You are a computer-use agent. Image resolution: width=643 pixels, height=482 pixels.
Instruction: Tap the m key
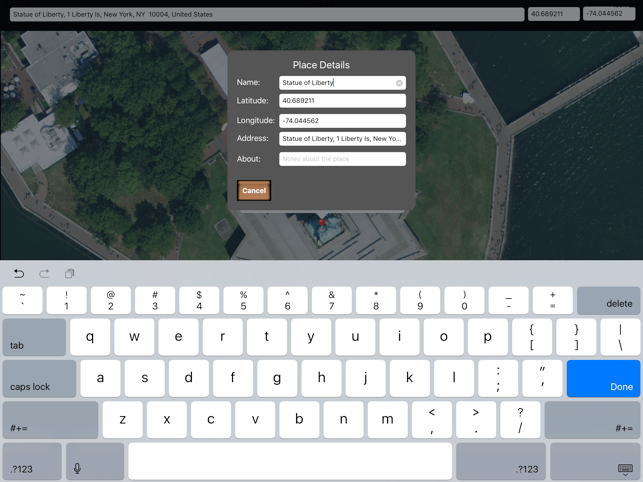tap(388, 420)
